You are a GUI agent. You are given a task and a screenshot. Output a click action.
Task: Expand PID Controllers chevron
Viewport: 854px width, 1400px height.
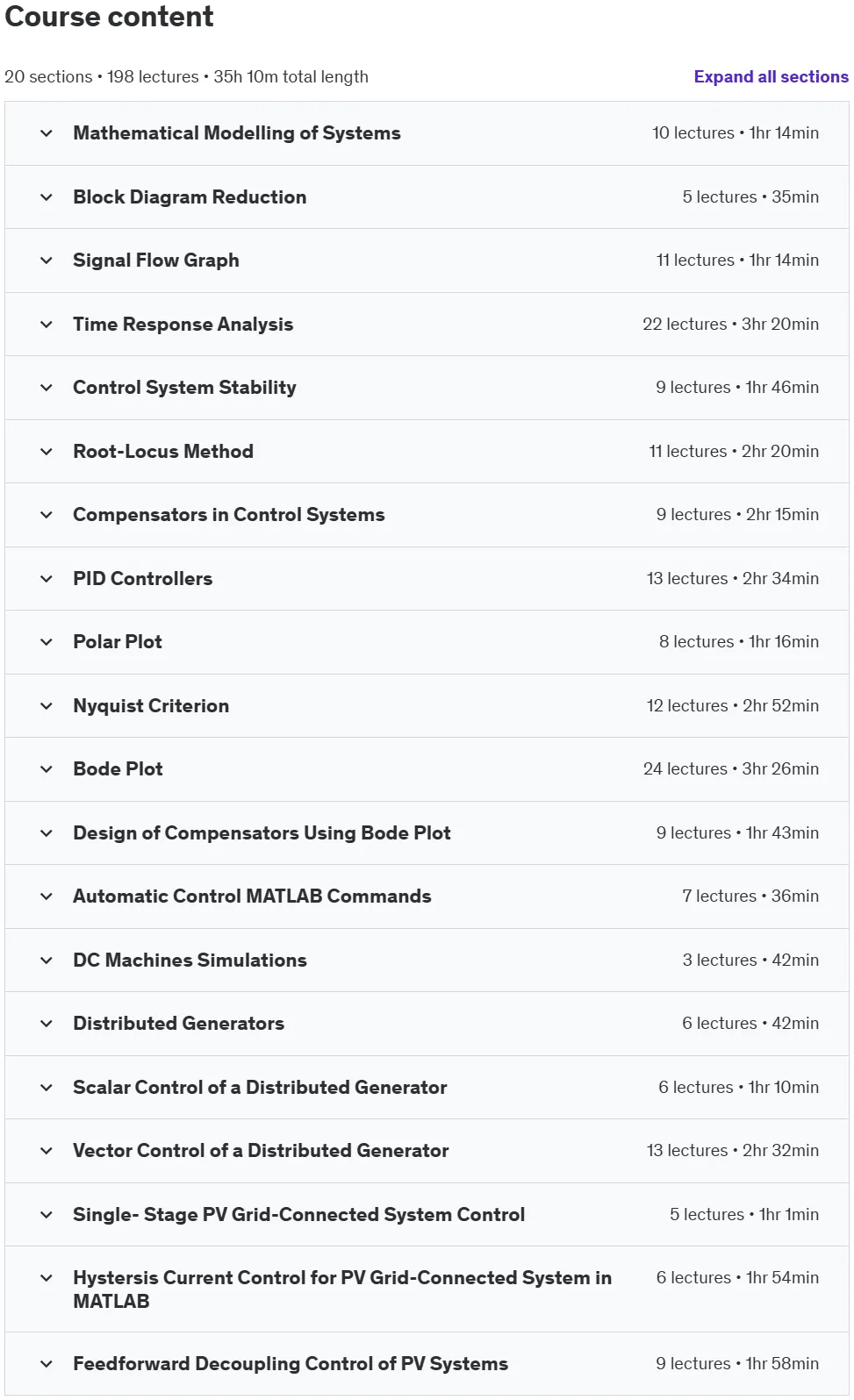point(47,579)
